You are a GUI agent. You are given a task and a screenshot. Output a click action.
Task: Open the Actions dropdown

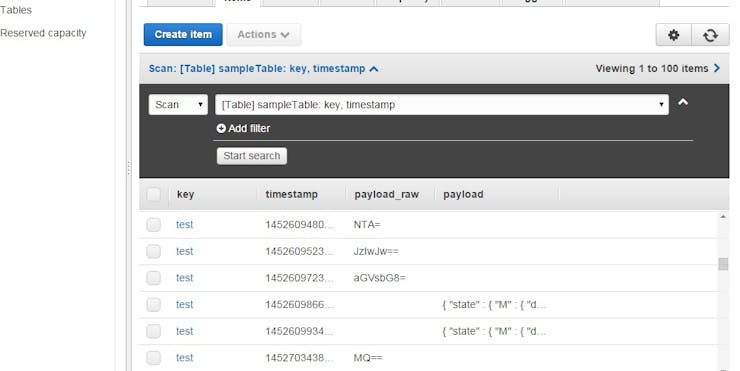(x=263, y=34)
